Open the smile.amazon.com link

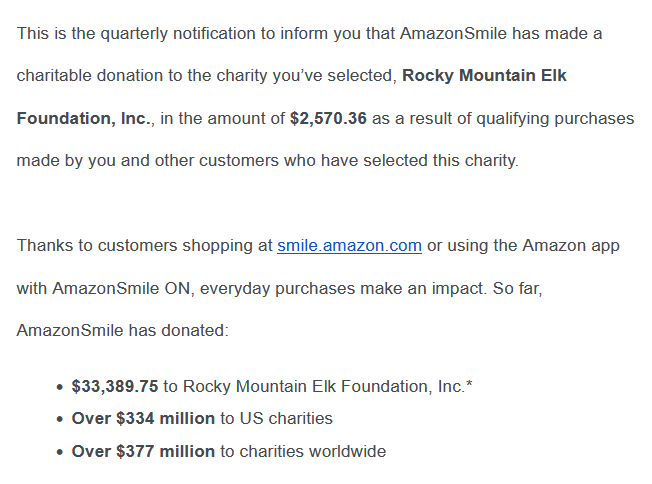349,245
